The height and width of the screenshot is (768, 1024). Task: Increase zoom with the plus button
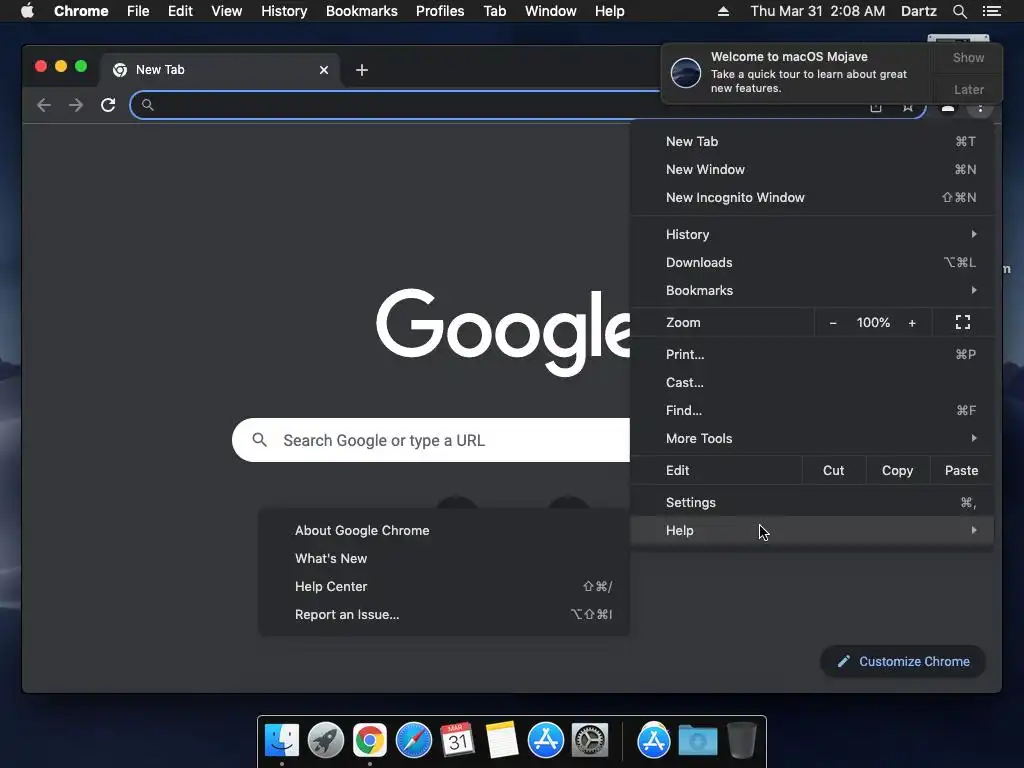click(912, 323)
